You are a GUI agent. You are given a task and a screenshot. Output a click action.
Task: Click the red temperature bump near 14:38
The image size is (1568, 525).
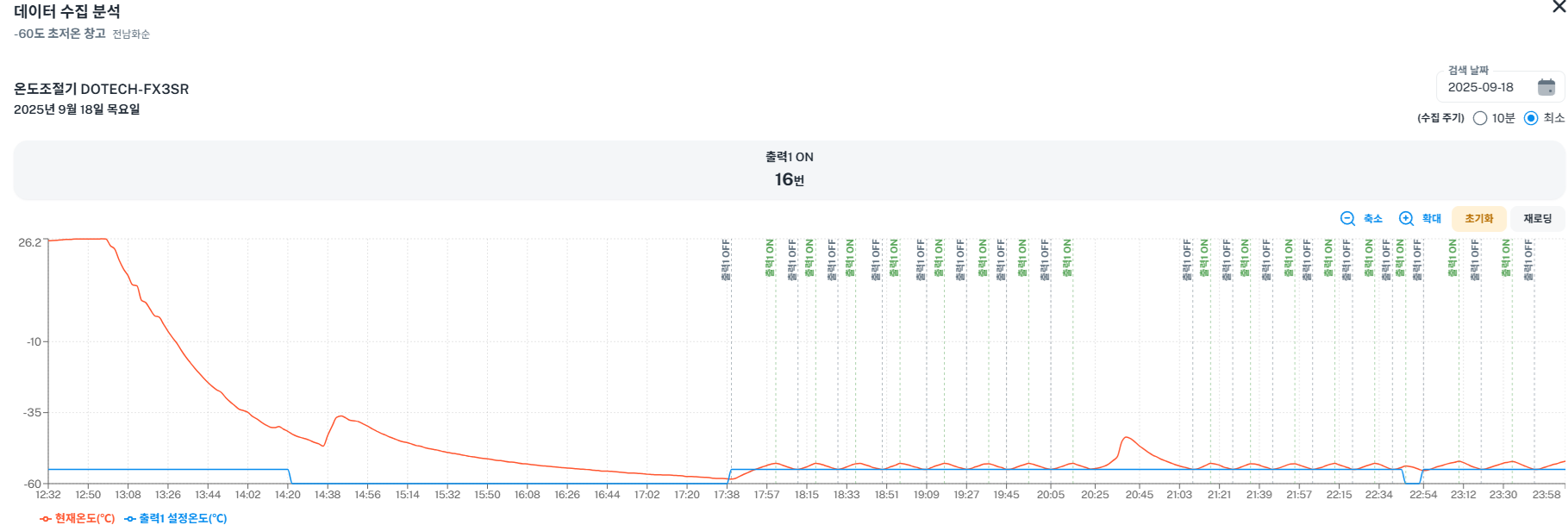[x=340, y=416]
